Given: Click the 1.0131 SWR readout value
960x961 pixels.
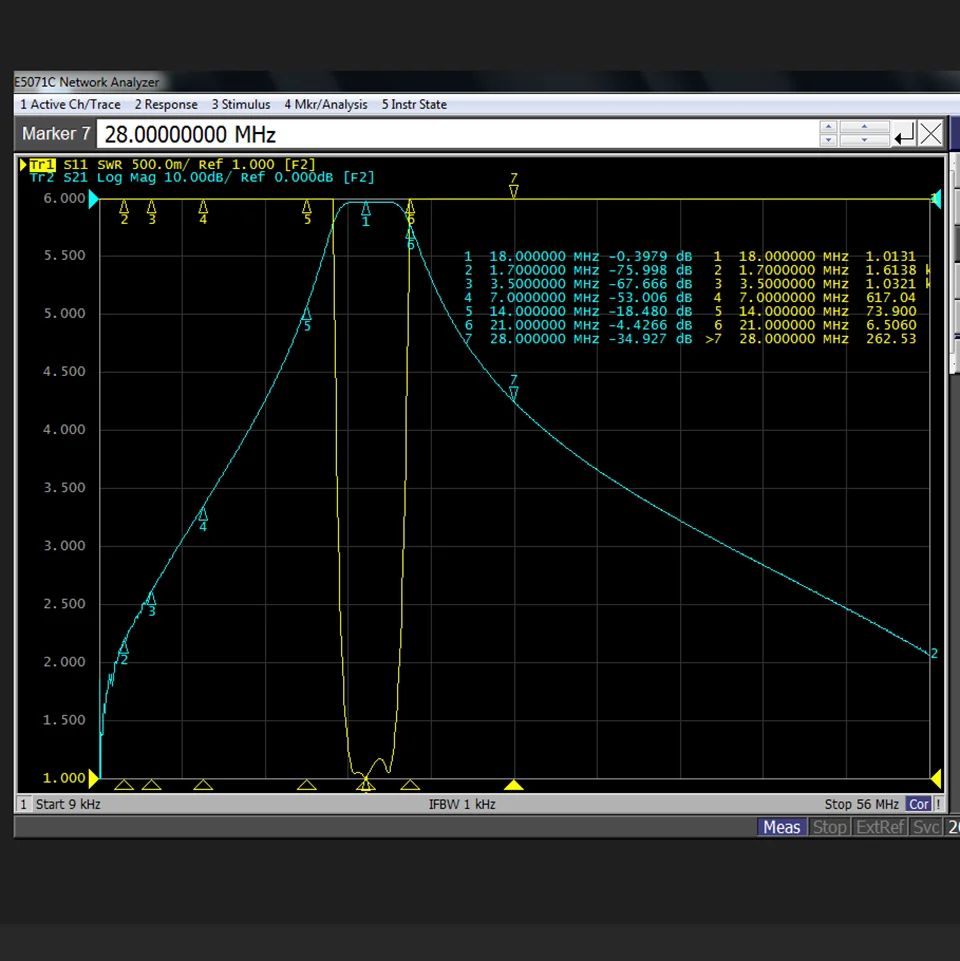Looking at the screenshot, I should coord(890,256).
